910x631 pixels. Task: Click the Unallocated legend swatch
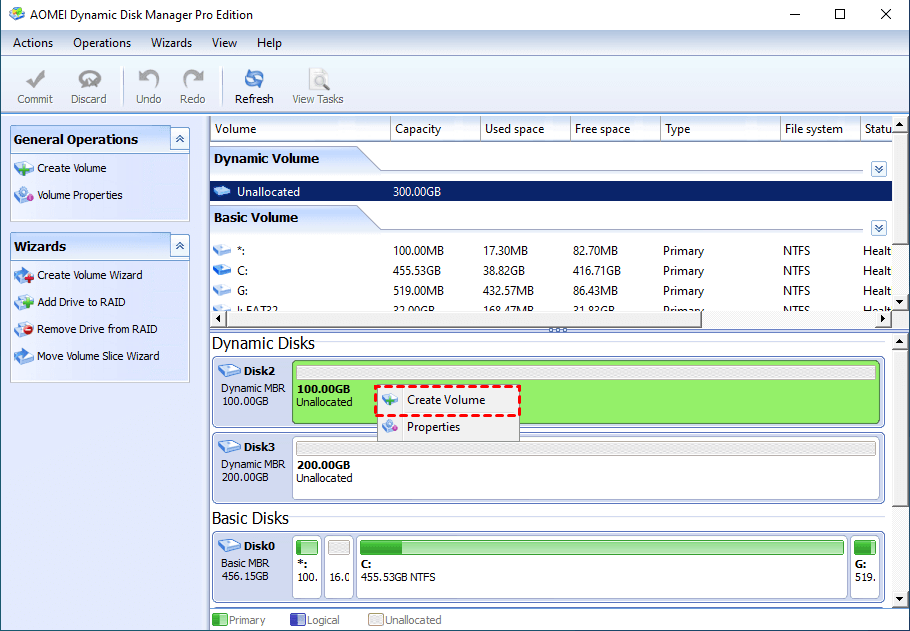pyautogui.click(x=375, y=619)
